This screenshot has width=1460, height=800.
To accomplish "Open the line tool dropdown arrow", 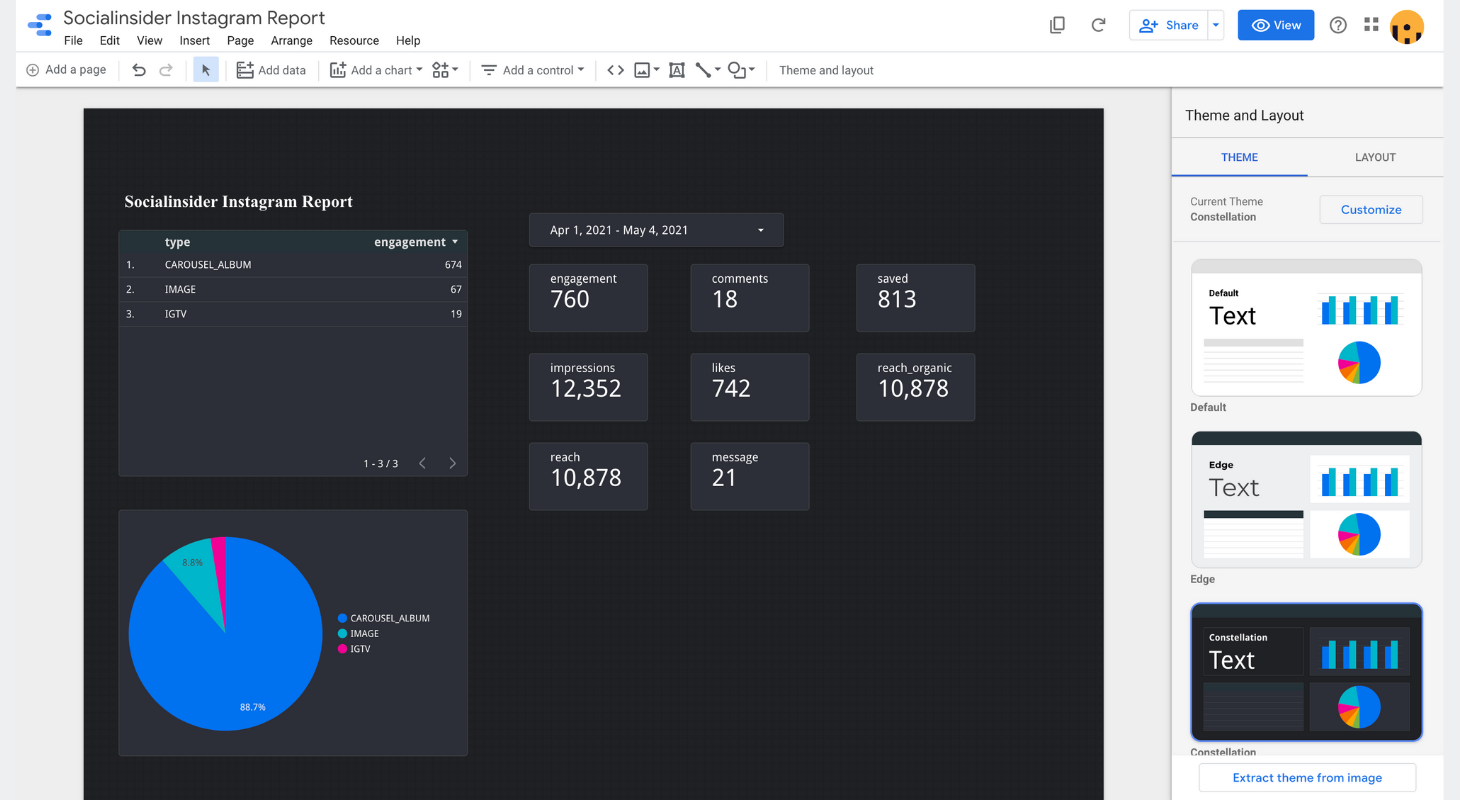I will pyautogui.click(x=717, y=70).
